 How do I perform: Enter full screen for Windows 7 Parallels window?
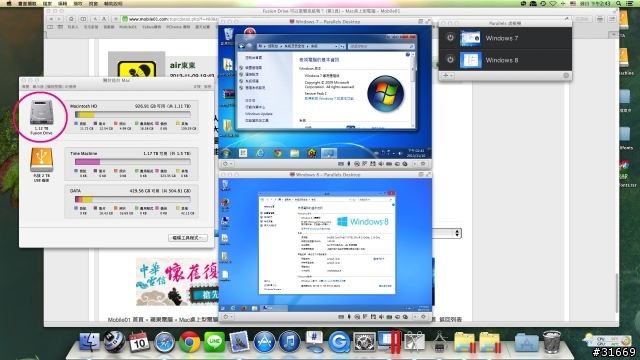click(428, 22)
